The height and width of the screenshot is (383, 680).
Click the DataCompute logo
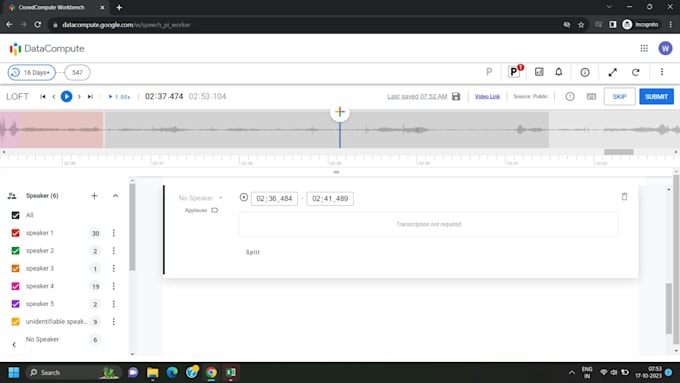[x=47, y=49]
